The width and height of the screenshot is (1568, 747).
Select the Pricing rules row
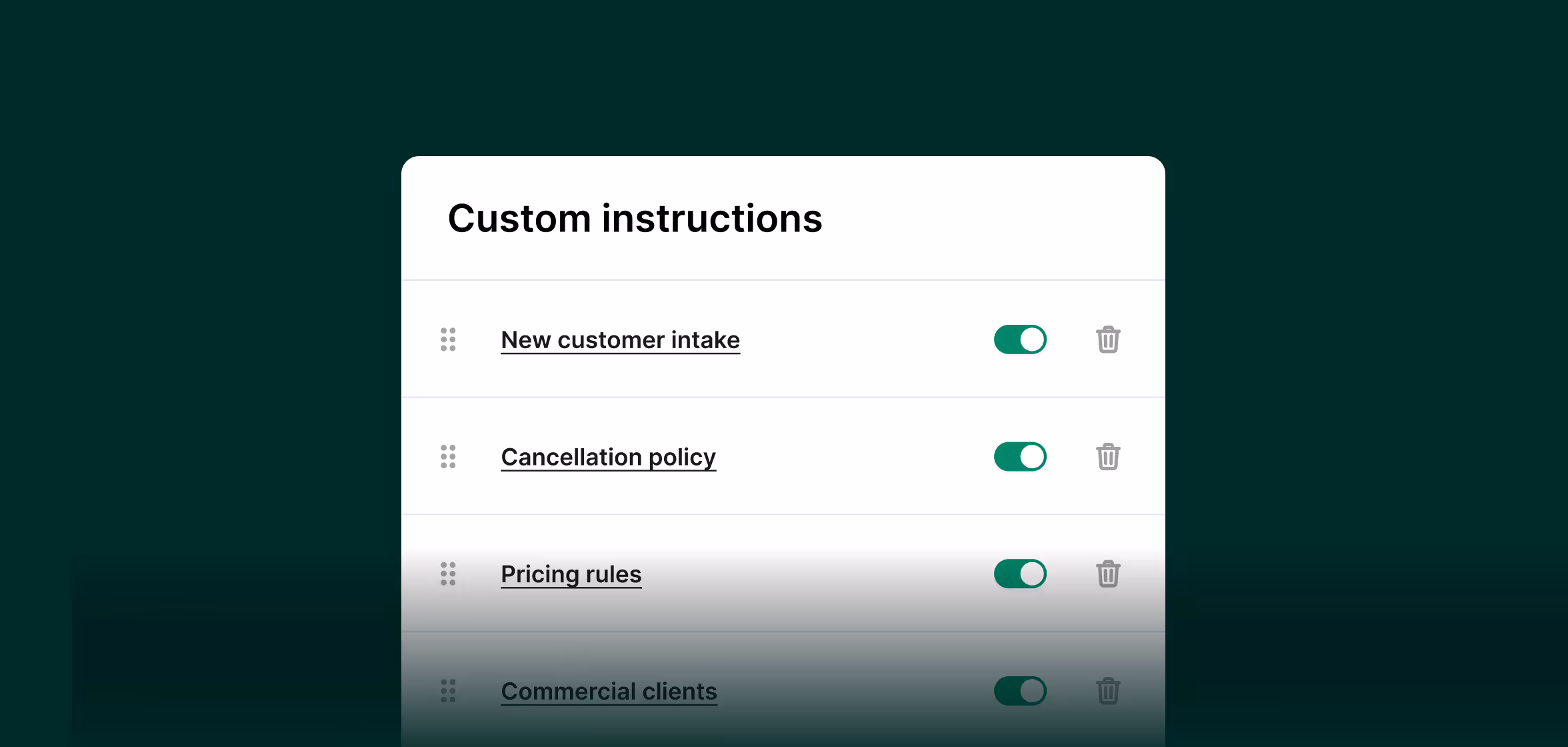[x=783, y=574]
